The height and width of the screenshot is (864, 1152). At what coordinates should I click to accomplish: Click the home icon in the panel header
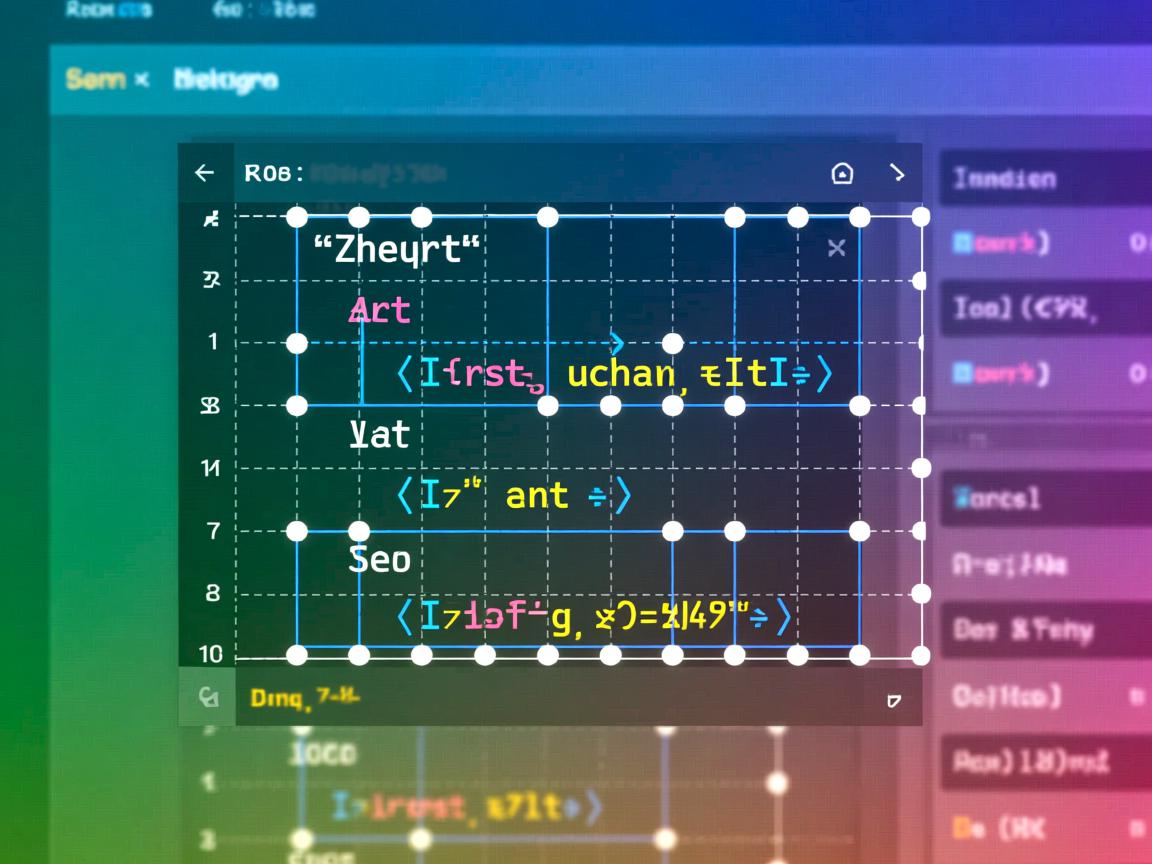click(842, 174)
